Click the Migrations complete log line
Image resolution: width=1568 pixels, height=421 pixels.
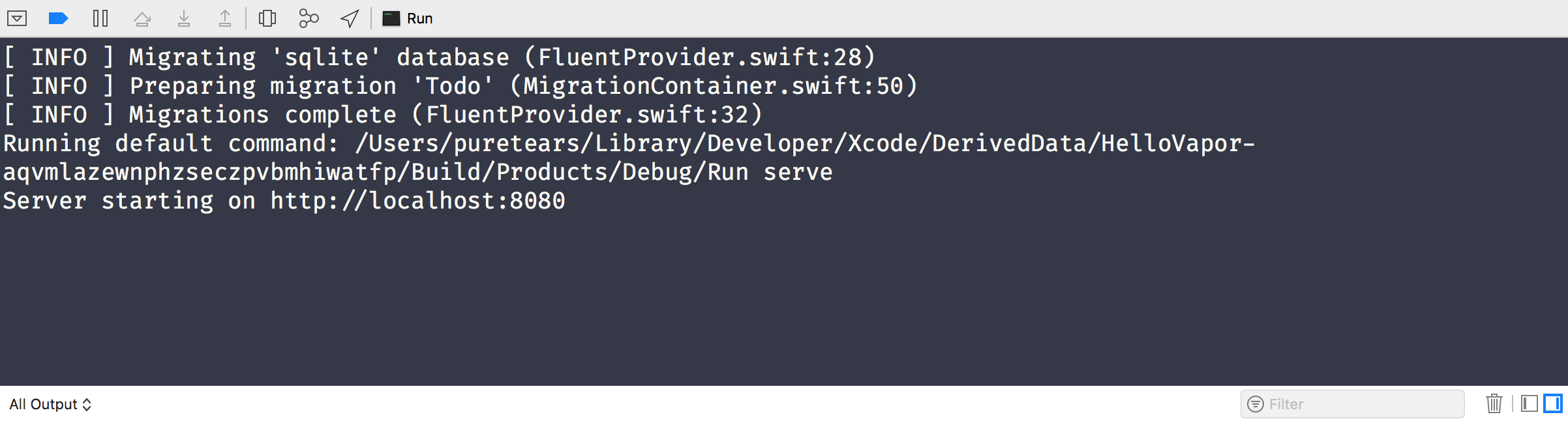(x=383, y=115)
